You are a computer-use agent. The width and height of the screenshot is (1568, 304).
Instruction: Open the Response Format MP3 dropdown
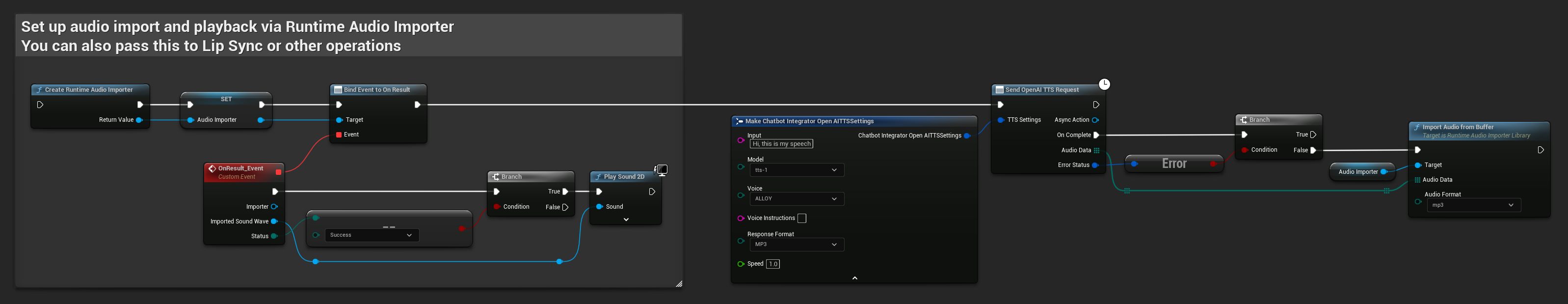(796, 244)
